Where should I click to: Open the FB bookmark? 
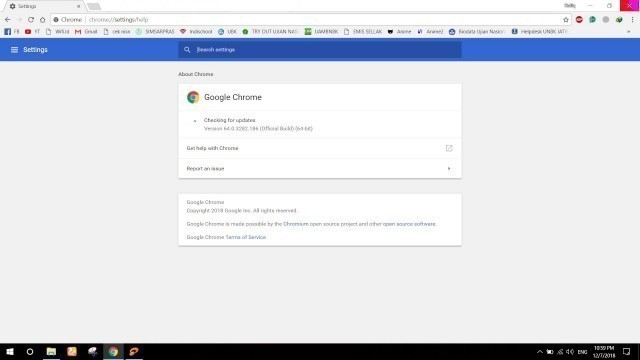[x=12, y=31]
